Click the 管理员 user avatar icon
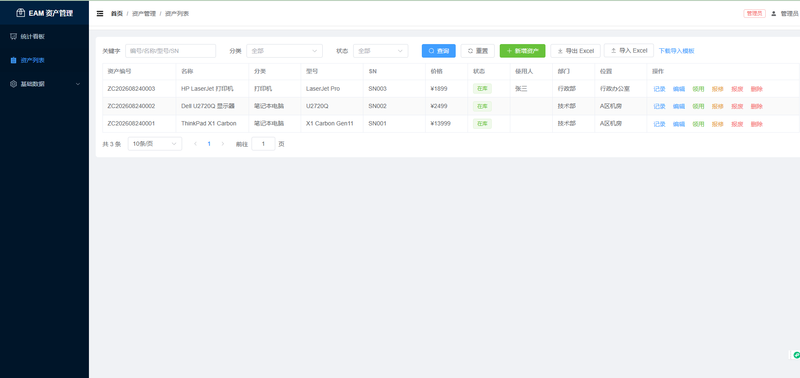 coord(773,14)
